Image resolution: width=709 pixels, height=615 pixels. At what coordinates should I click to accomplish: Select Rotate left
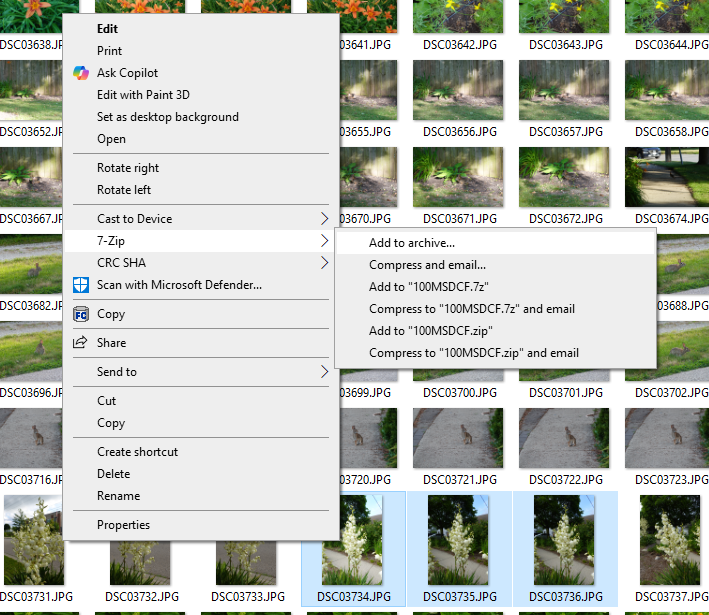coord(201,190)
